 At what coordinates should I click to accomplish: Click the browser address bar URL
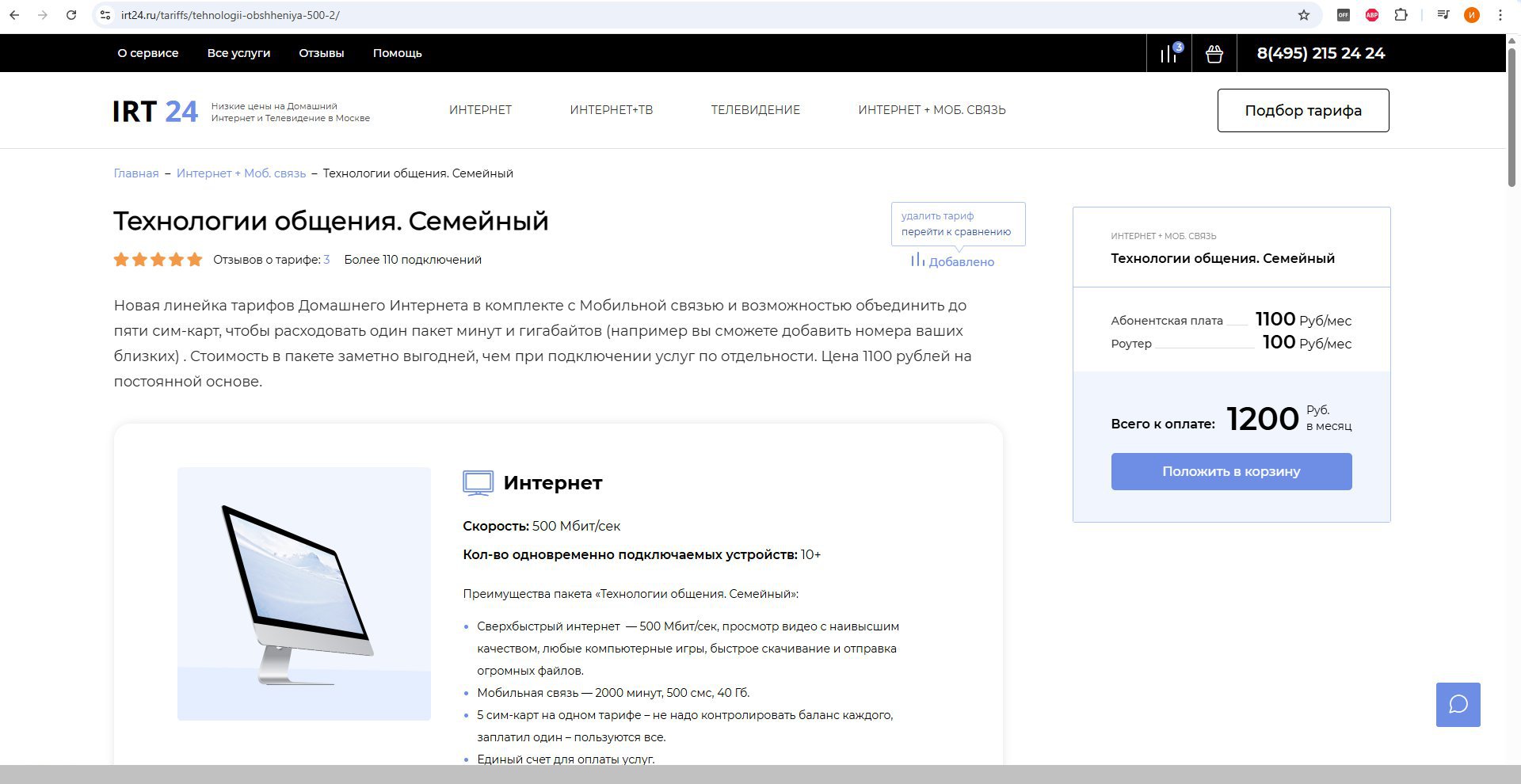click(231, 15)
